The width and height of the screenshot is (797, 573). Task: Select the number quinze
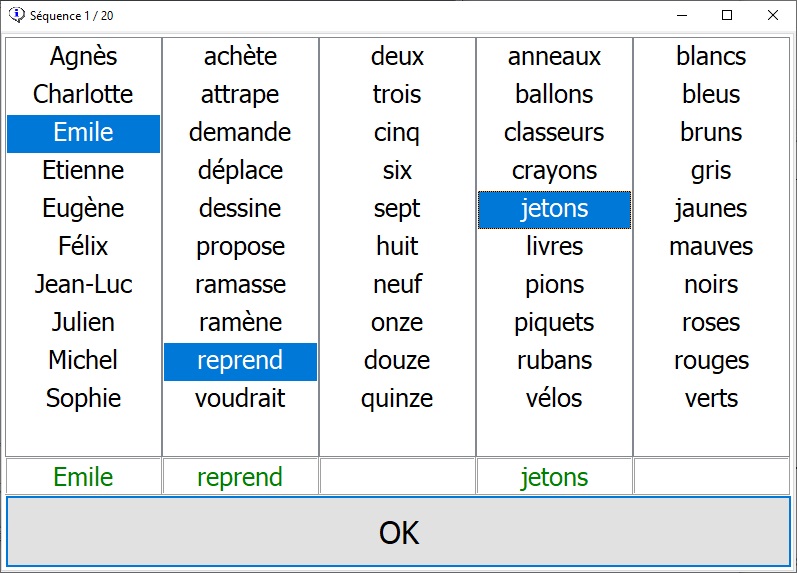397,399
